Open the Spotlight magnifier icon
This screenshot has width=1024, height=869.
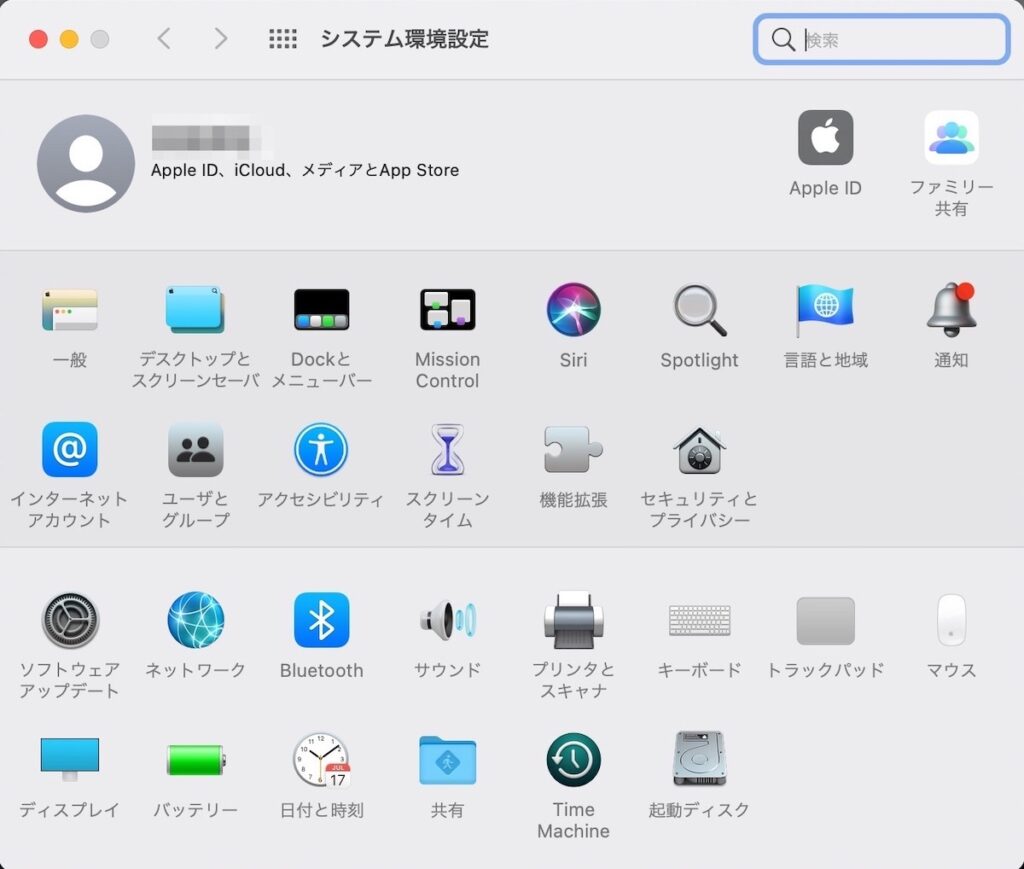[699, 310]
